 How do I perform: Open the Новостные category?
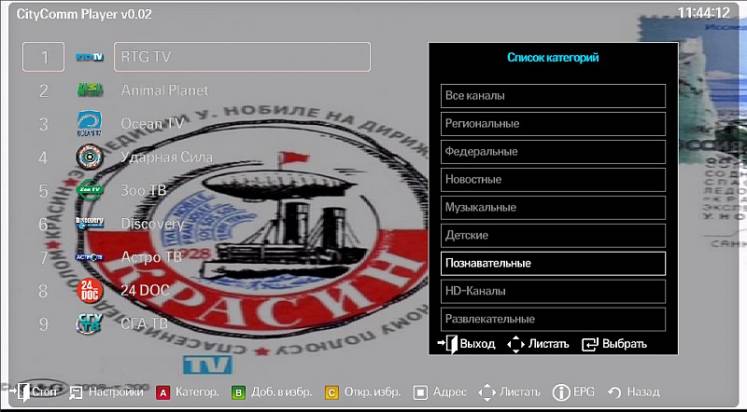[x=553, y=180]
